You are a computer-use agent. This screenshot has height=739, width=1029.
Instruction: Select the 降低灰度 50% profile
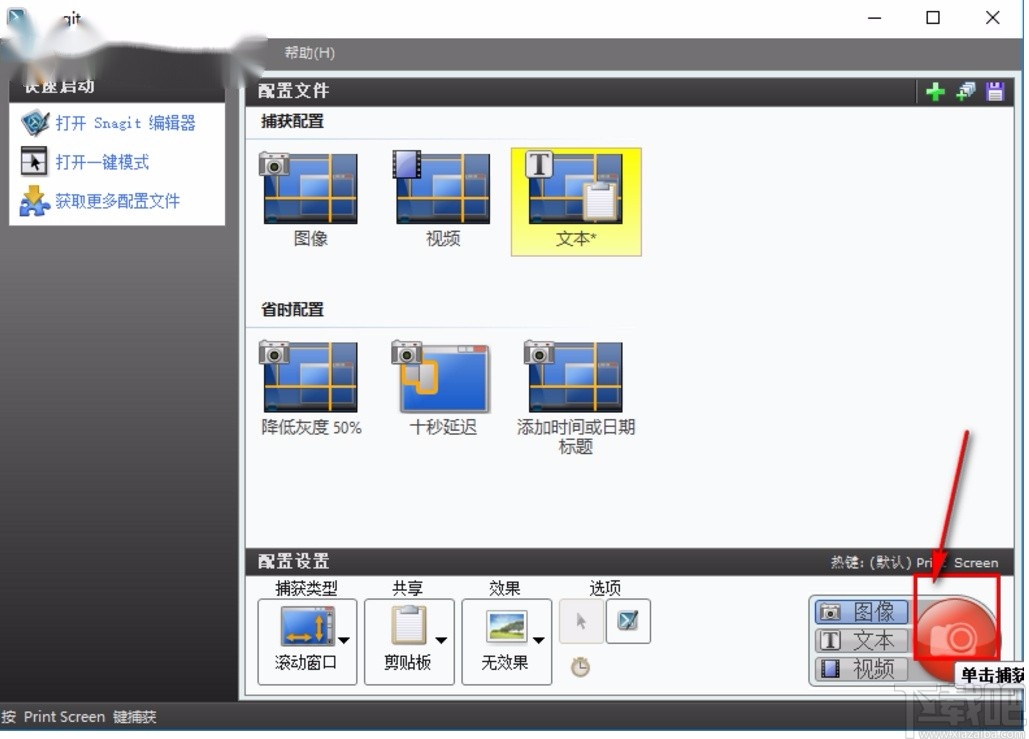tap(310, 389)
